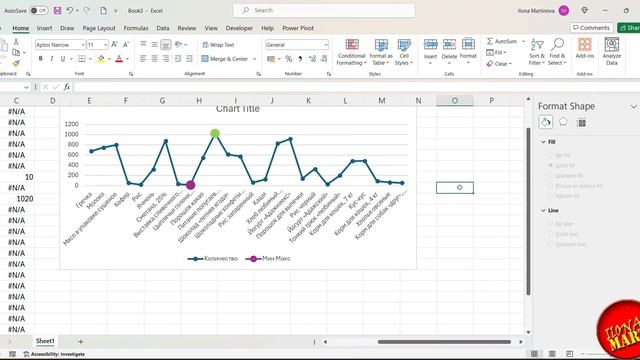640x360 pixels.
Task: Click the Increase Font Size icon
Action: pyautogui.click(x=114, y=44)
